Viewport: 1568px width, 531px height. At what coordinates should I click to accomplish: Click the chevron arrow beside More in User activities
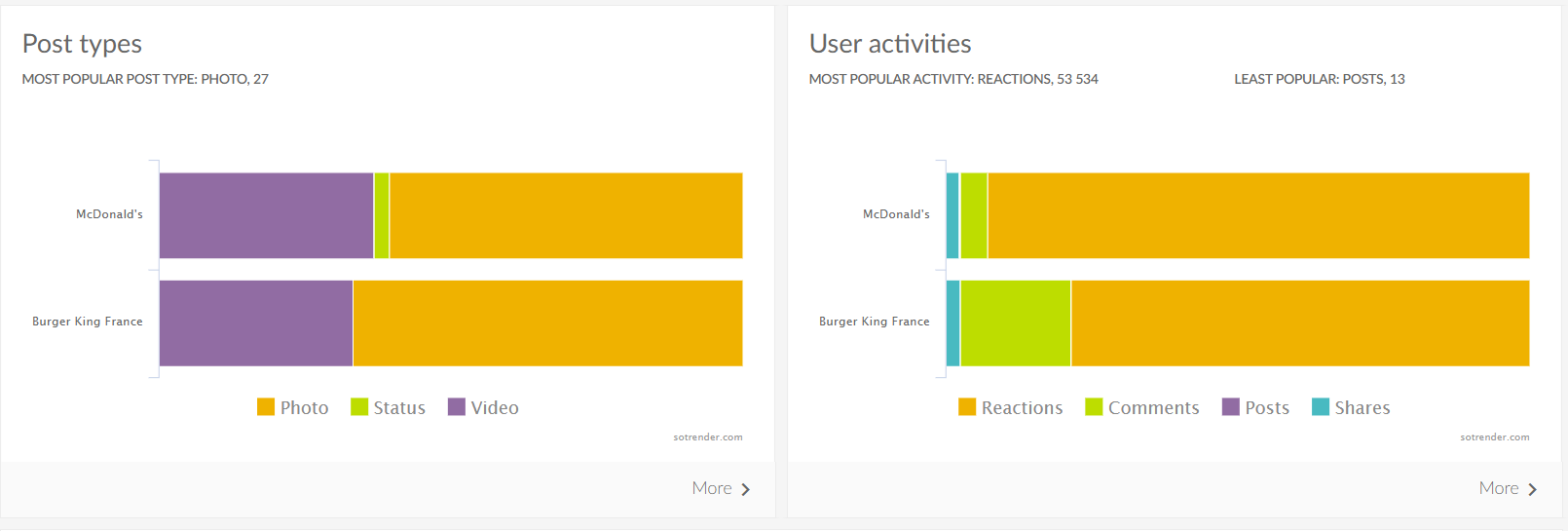point(1533,489)
